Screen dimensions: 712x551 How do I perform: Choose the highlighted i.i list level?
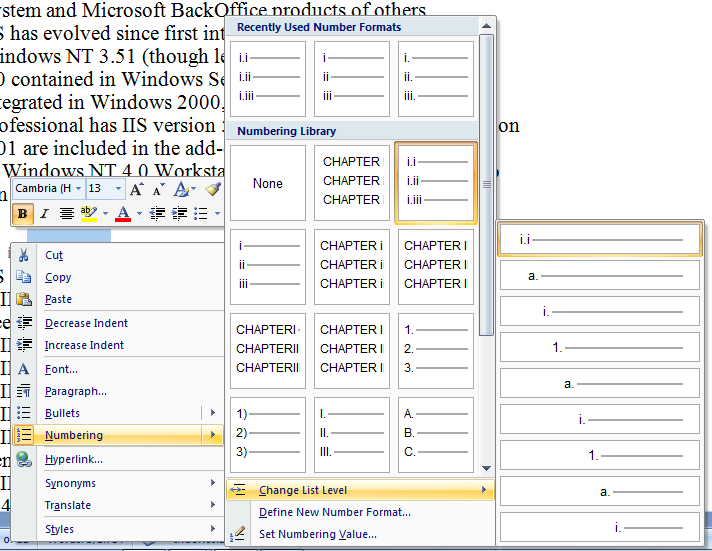599,239
